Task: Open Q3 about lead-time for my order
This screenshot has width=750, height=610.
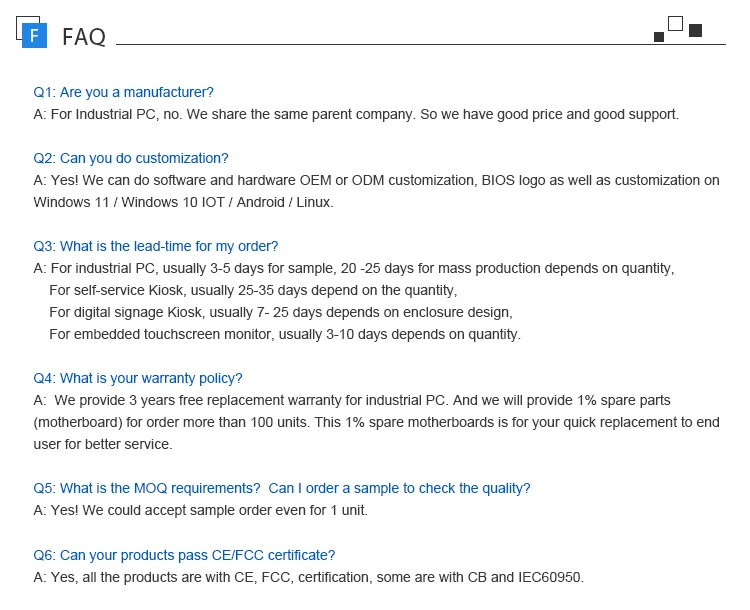Action: click(x=156, y=246)
